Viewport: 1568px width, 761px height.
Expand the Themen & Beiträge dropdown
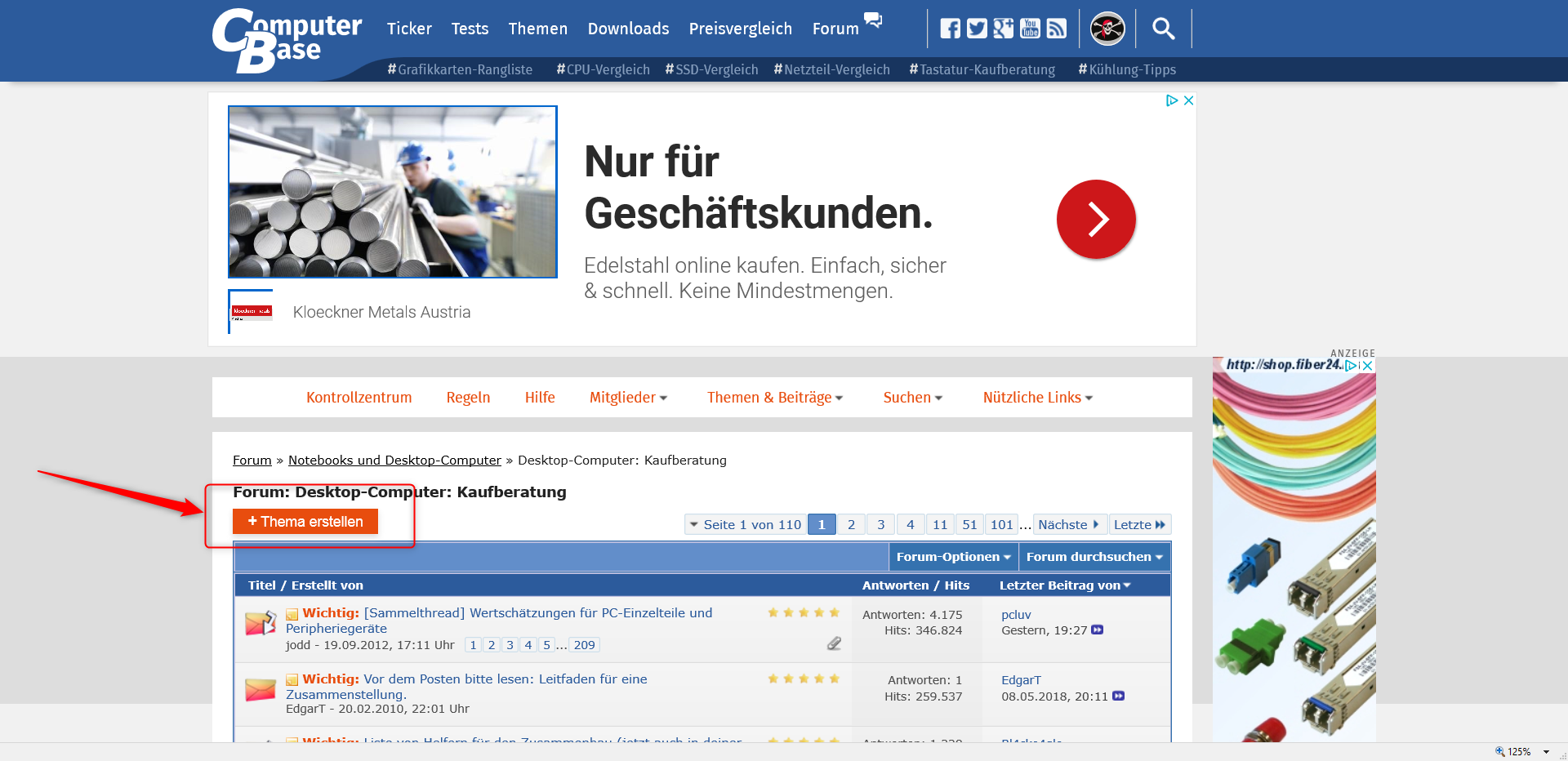(x=775, y=398)
